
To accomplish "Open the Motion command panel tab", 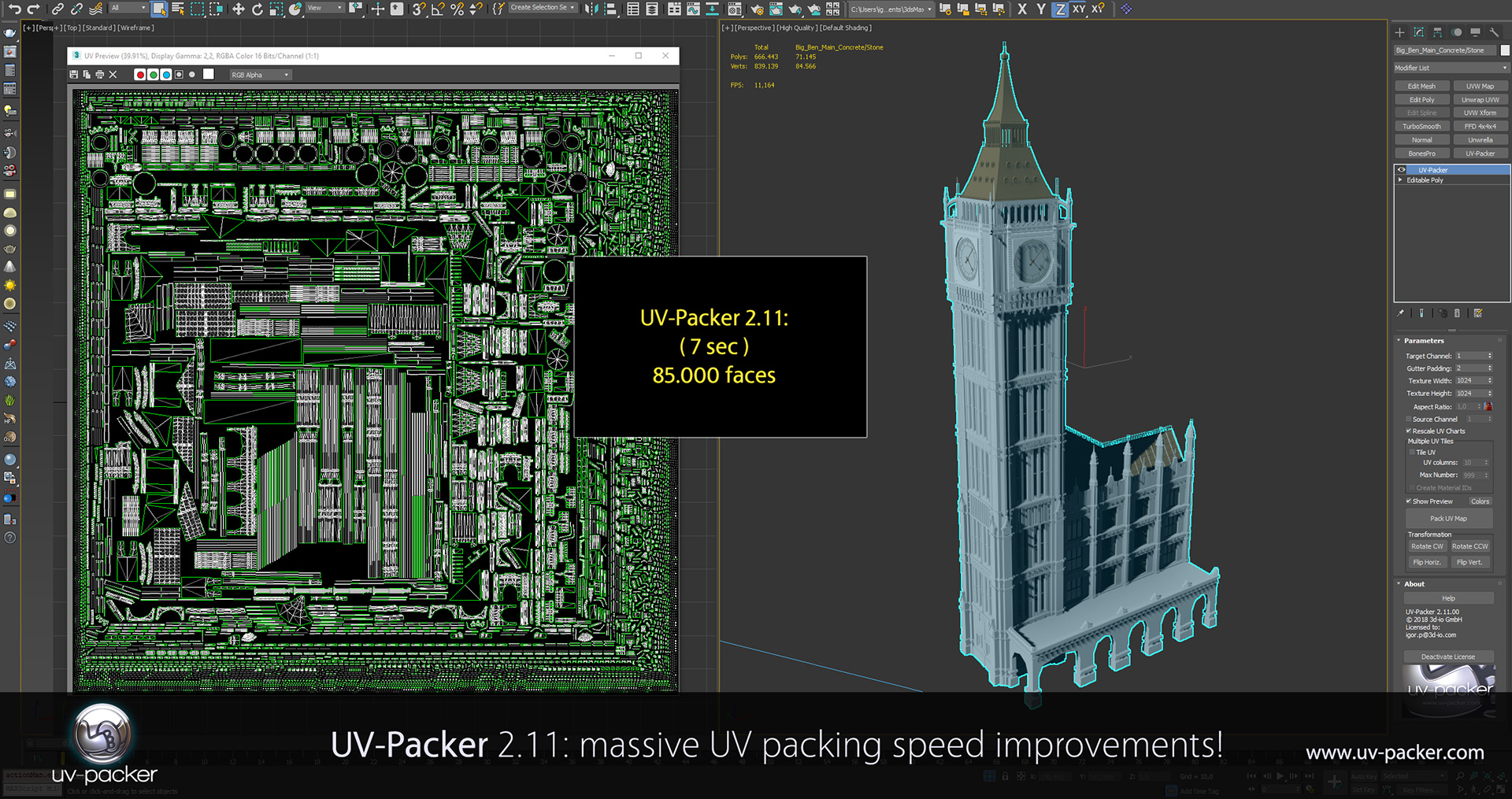I will point(1456,32).
